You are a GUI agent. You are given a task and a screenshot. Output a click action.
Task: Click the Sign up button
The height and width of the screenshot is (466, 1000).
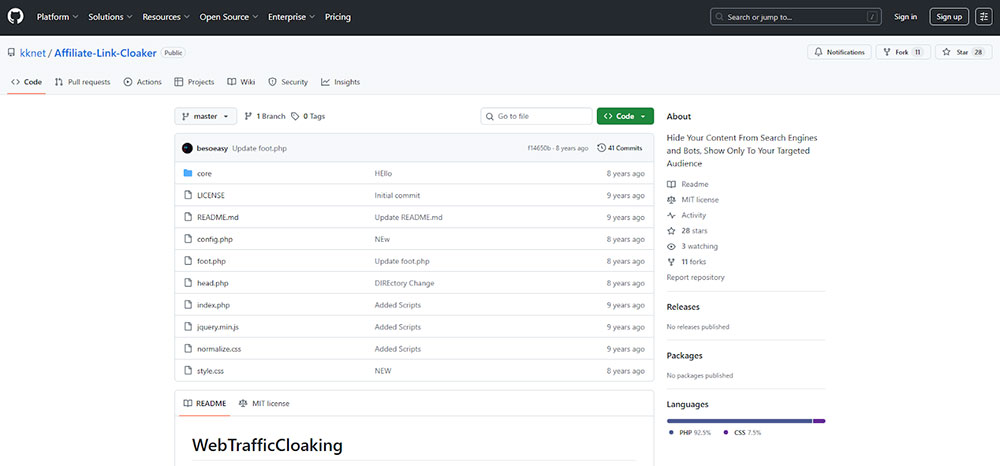click(949, 17)
